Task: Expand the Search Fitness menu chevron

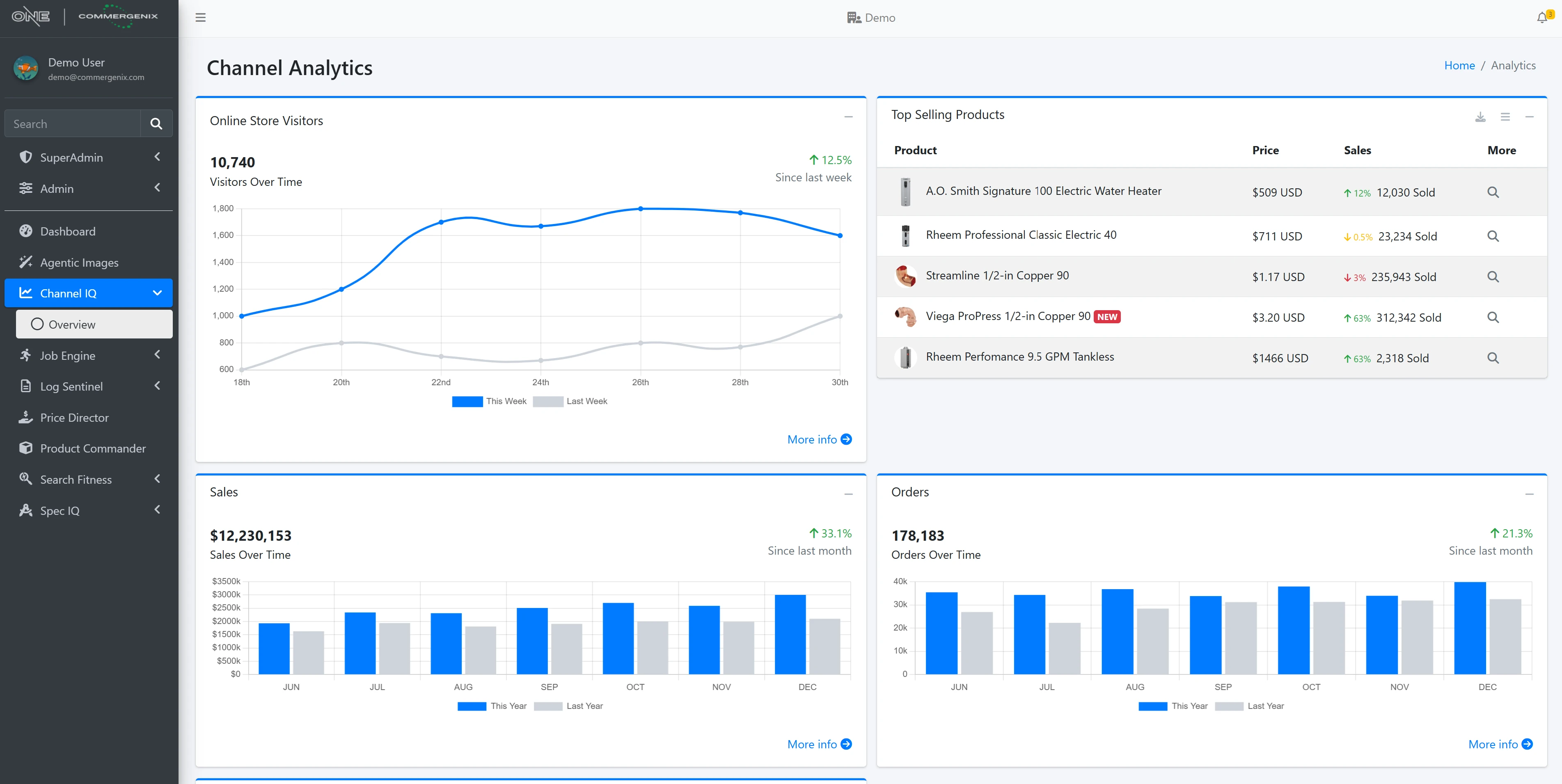Action: 157,479
